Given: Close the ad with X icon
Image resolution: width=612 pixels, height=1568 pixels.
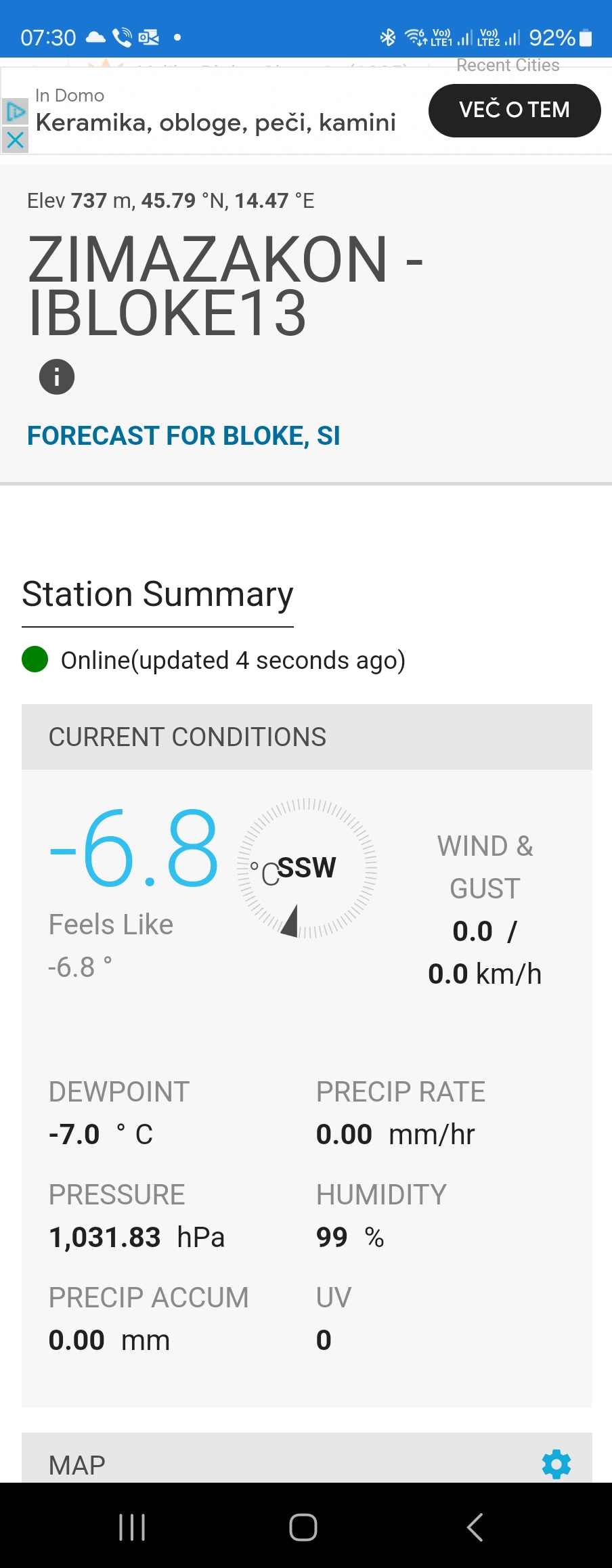Looking at the screenshot, I should click(x=15, y=140).
